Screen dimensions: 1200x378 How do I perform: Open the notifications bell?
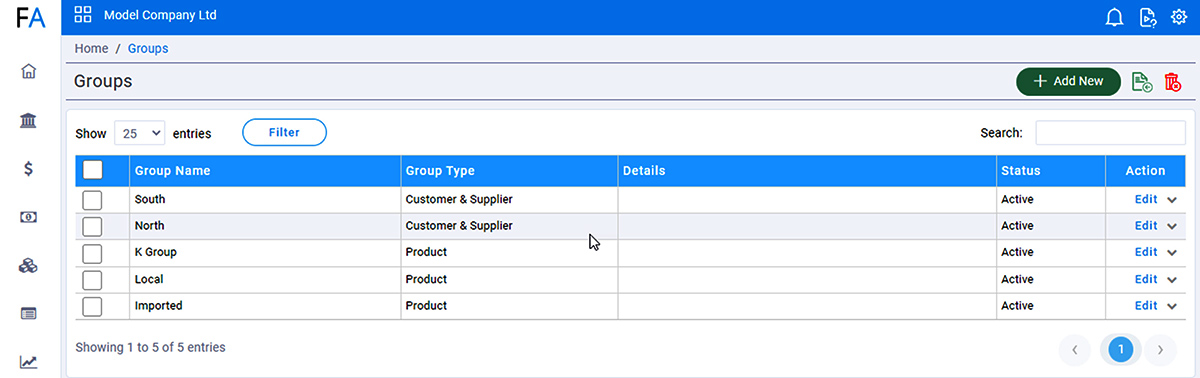point(1114,17)
